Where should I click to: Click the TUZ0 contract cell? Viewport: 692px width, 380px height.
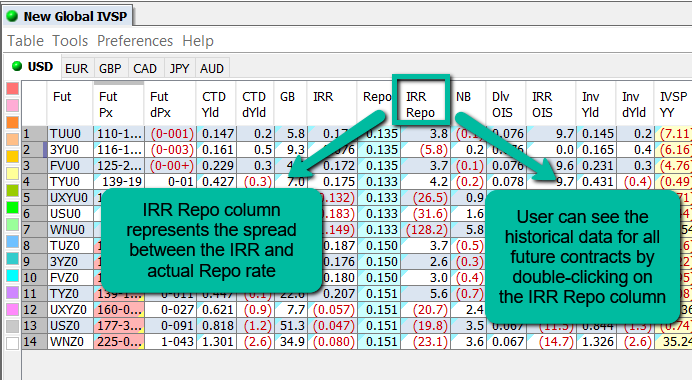tap(70, 245)
